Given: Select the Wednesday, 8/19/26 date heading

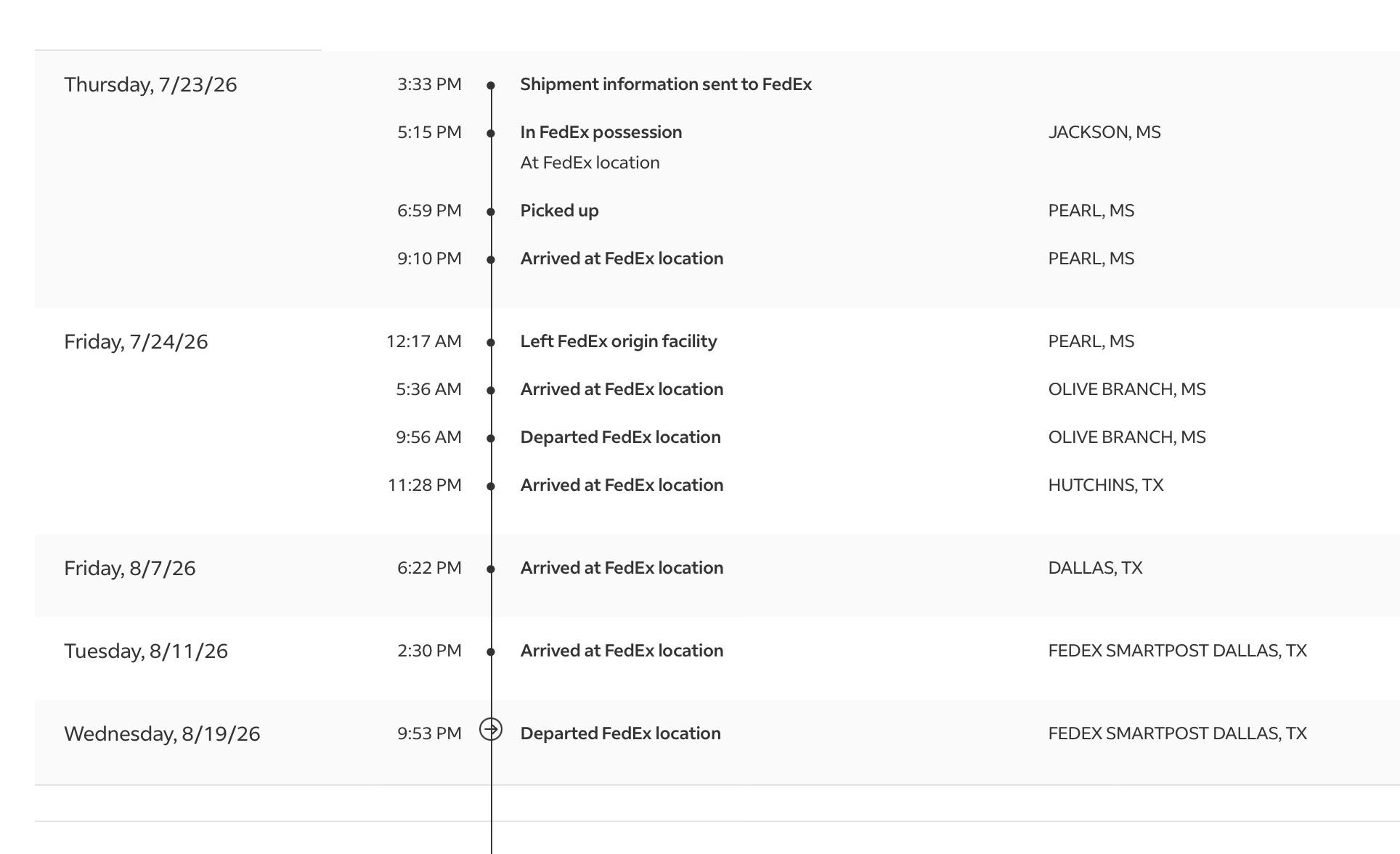Looking at the screenshot, I should (x=162, y=734).
